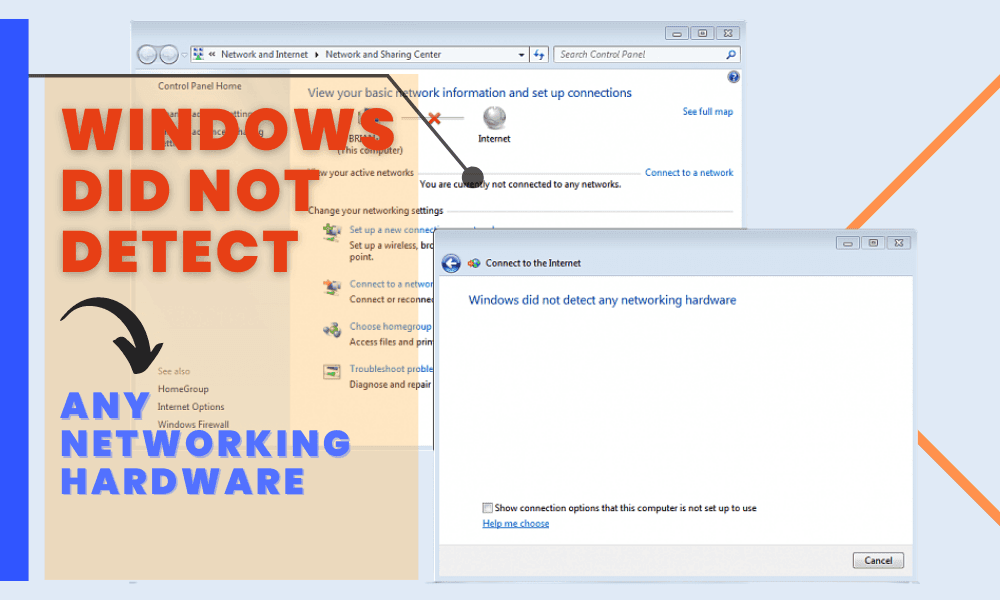Open 'HomeGroup' under See also

(x=183, y=389)
